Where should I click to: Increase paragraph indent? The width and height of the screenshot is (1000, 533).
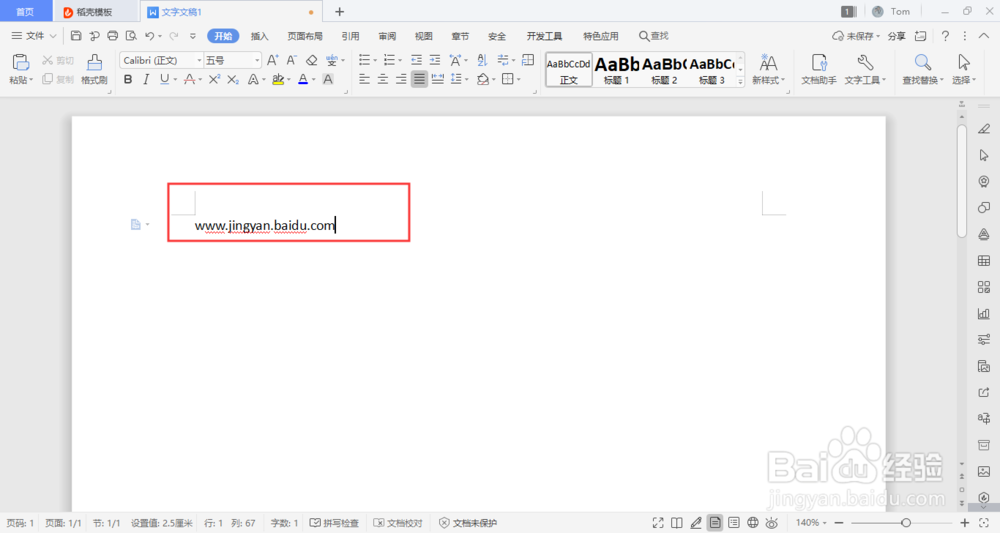pyautogui.click(x=435, y=60)
